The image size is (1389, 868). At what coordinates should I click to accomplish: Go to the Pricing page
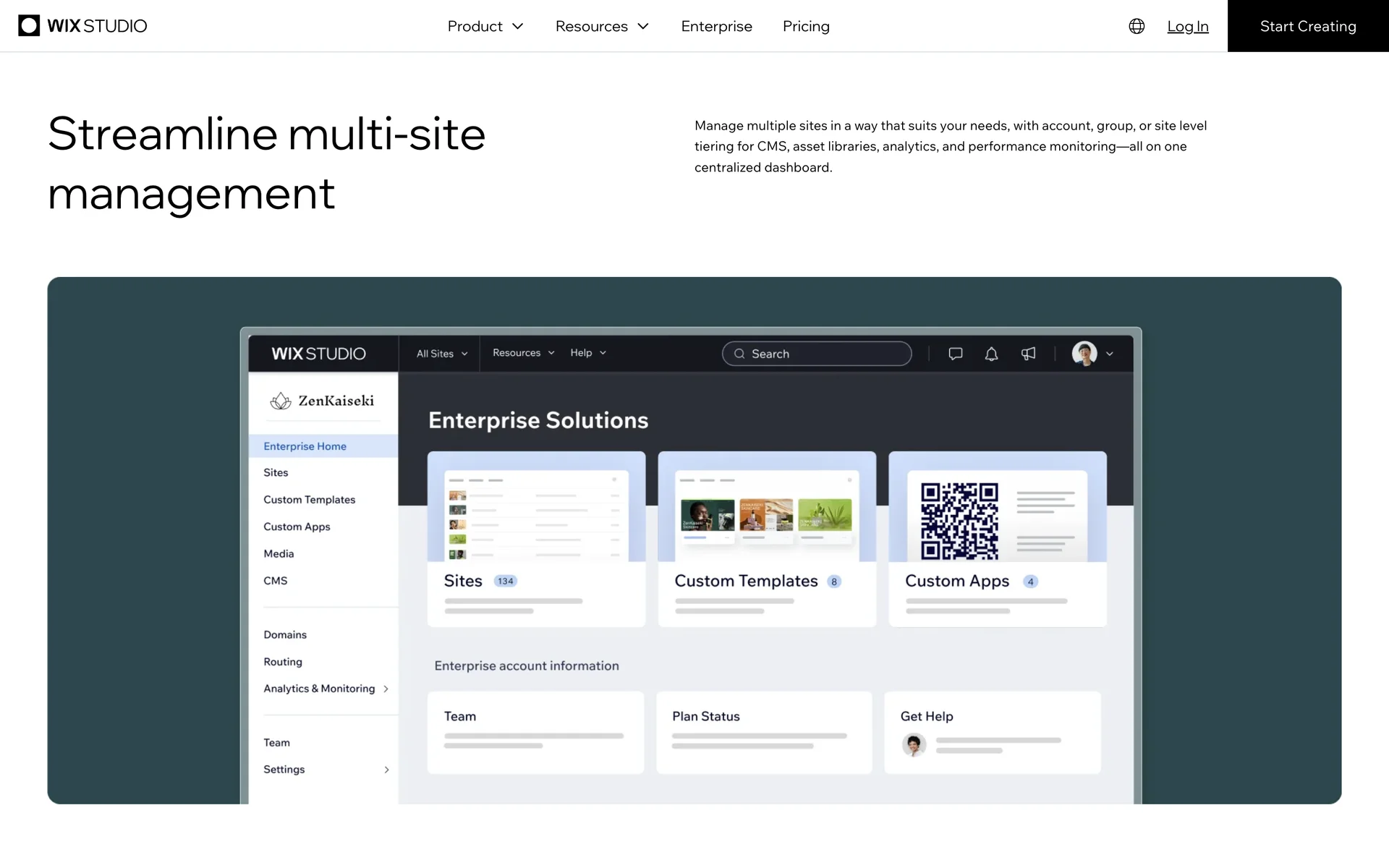(806, 26)
